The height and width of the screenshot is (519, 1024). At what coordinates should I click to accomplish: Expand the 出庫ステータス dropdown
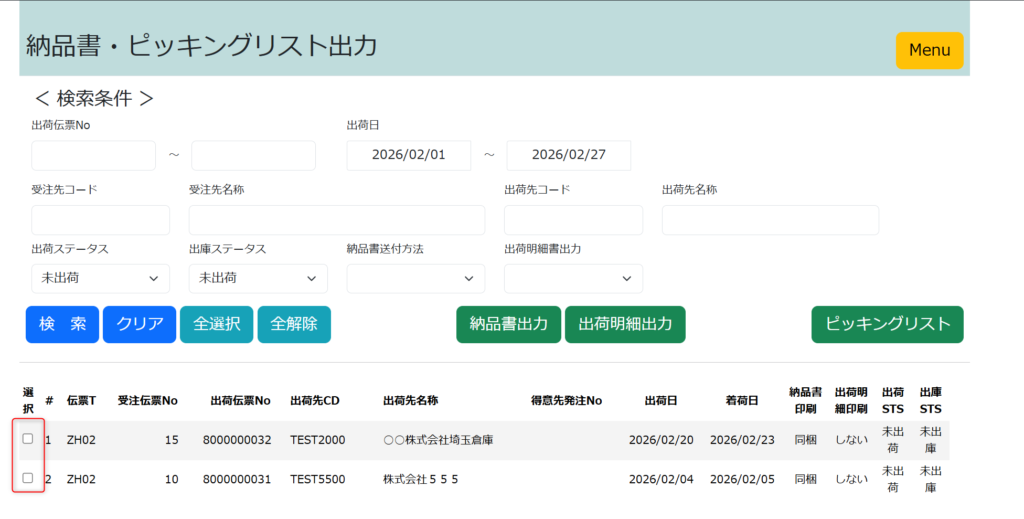(258, 278)
